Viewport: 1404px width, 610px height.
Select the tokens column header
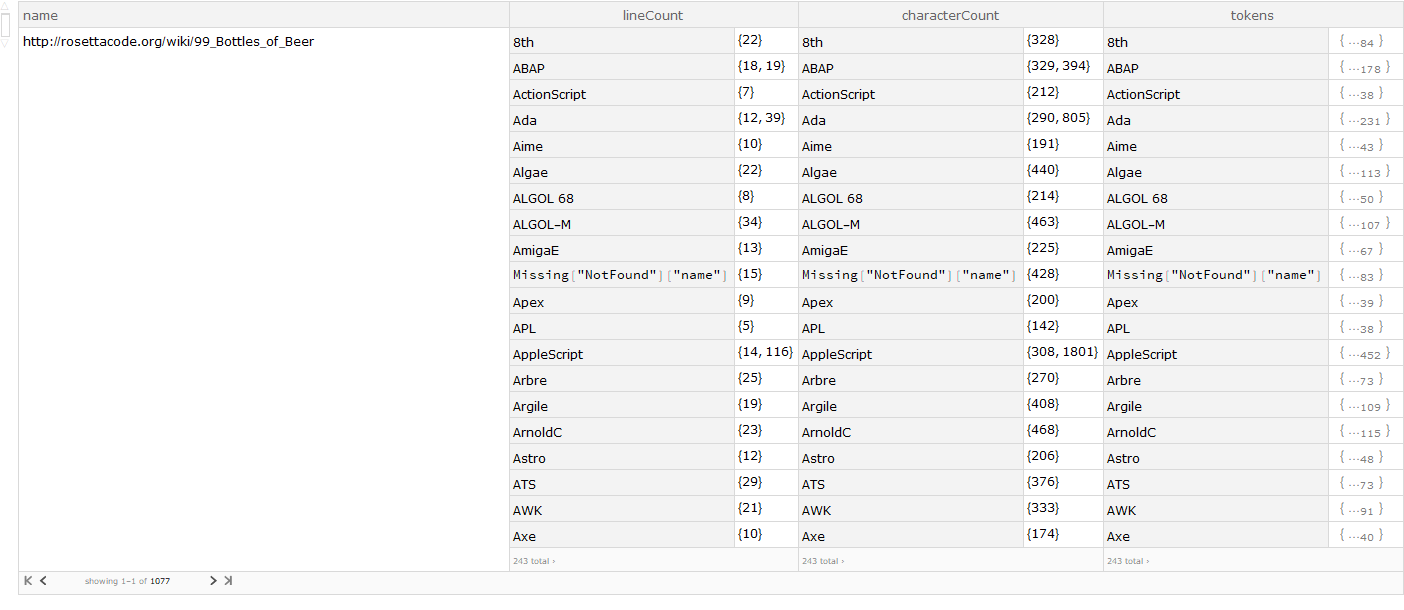pos(1252,15)
